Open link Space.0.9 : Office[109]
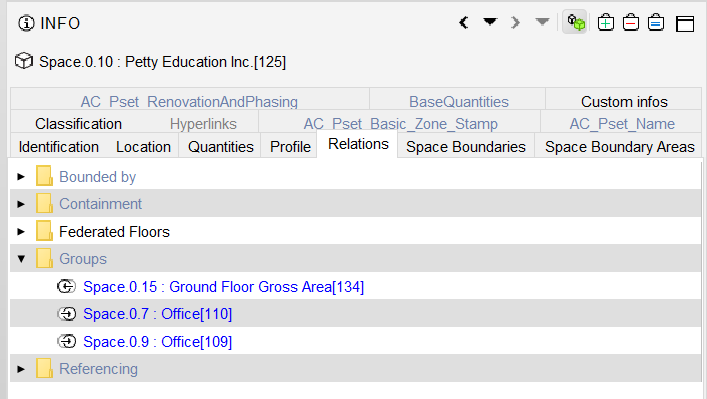 pos(158,342)
